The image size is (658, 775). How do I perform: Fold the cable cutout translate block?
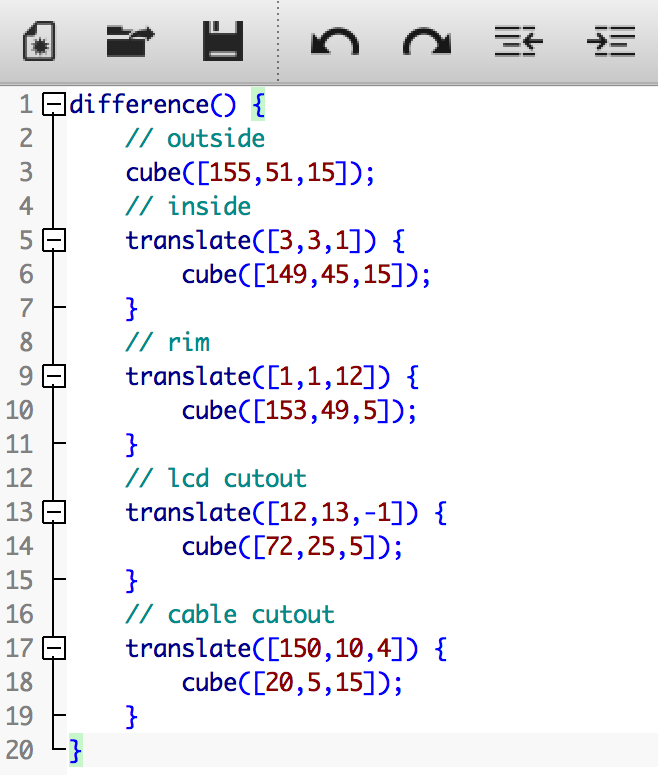(53, 648)
